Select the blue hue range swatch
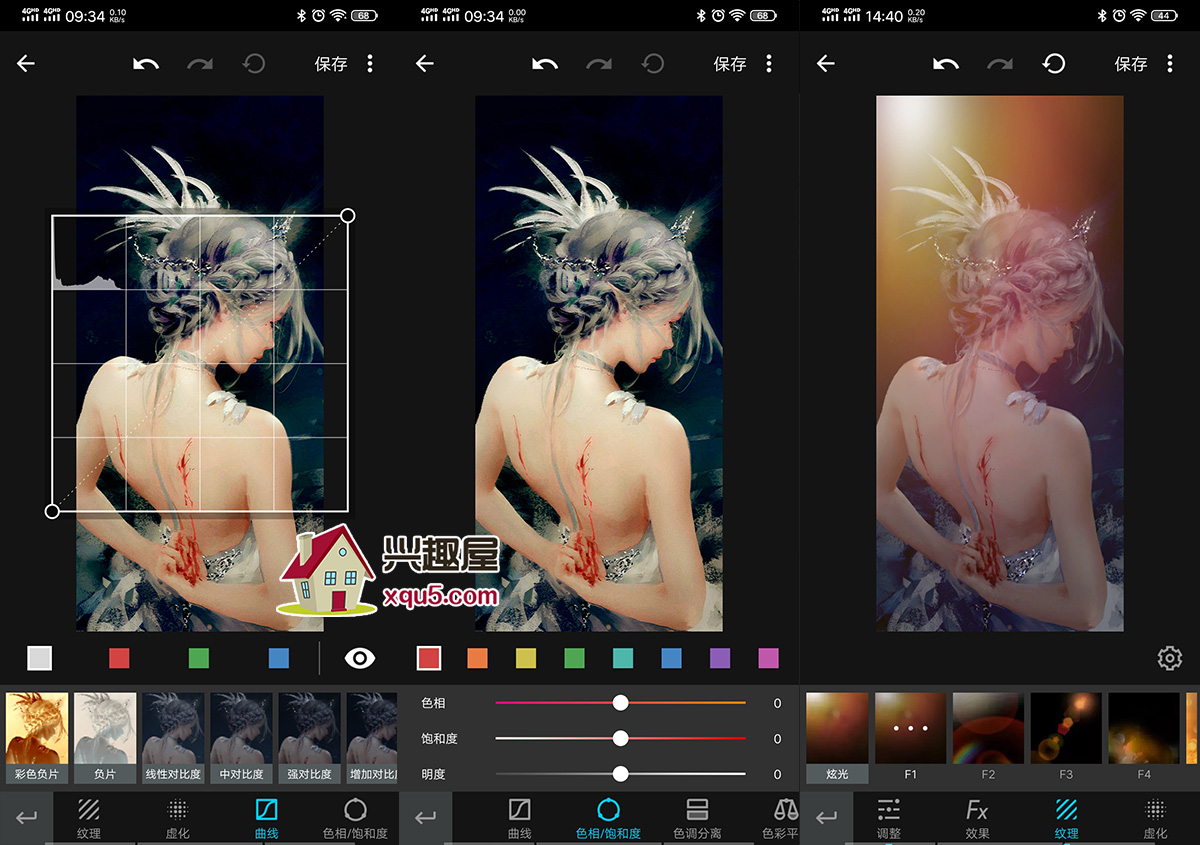The height and width of the screenshot is (845, 1200). (x=671, y=657)
